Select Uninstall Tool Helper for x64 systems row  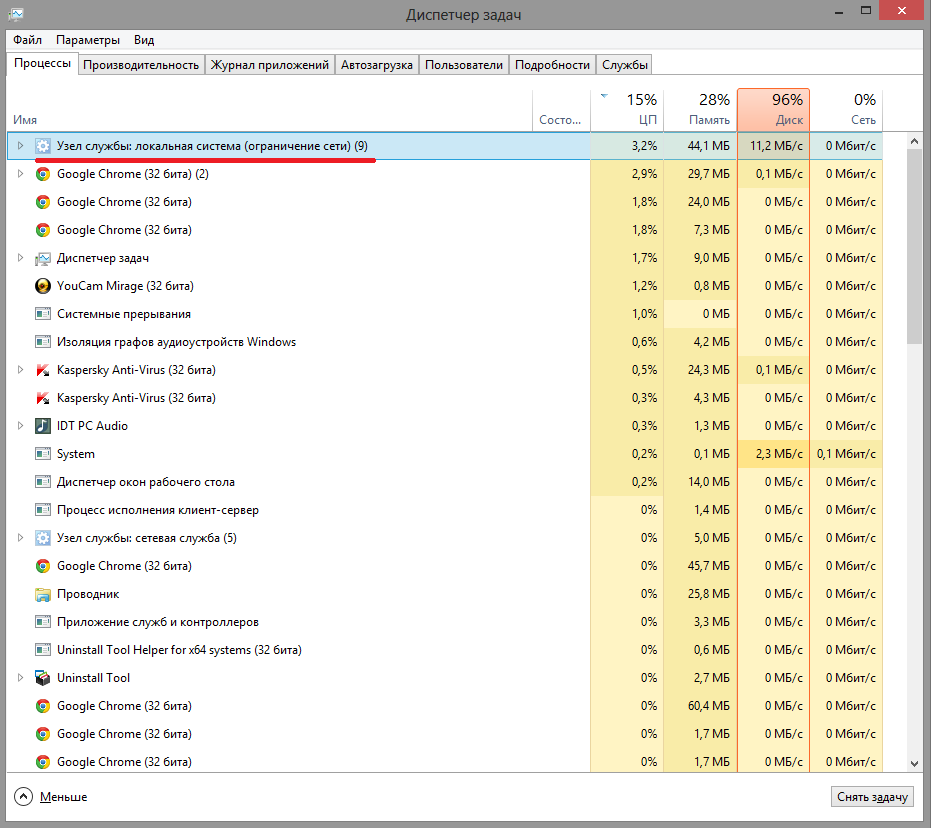point(445,650)
